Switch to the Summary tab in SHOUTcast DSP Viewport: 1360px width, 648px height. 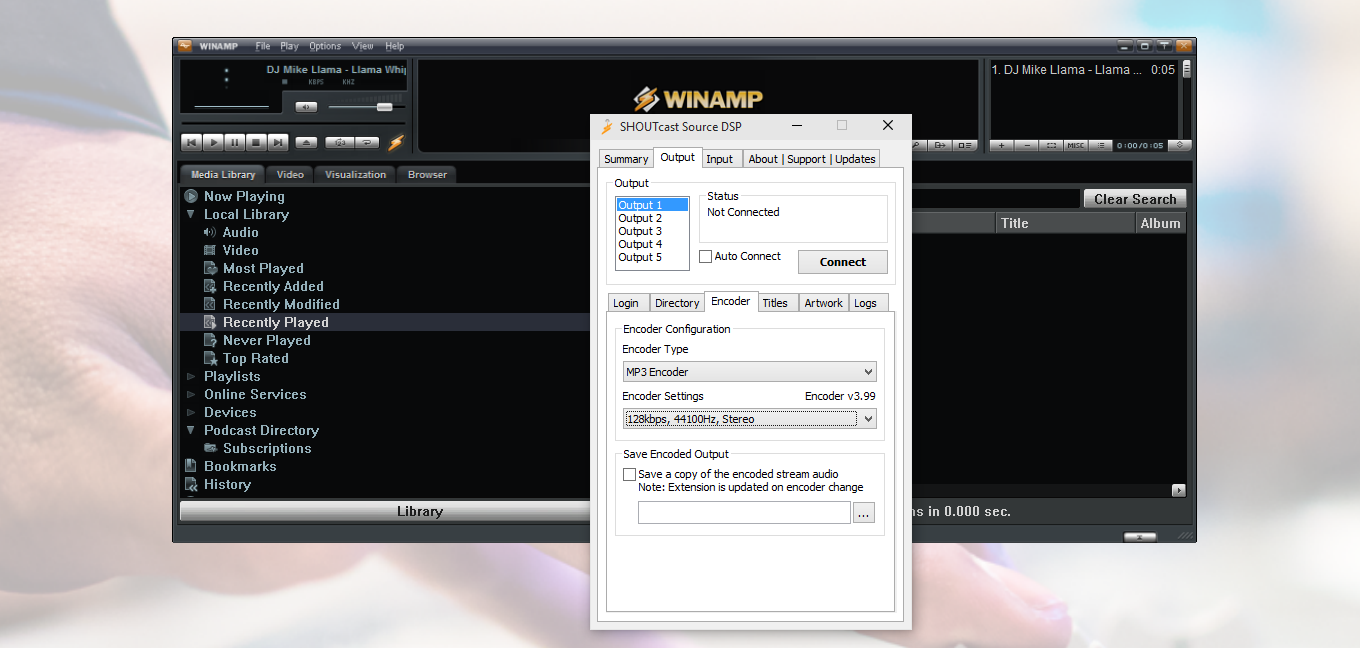pyautogui.click(x=626, y=159)
